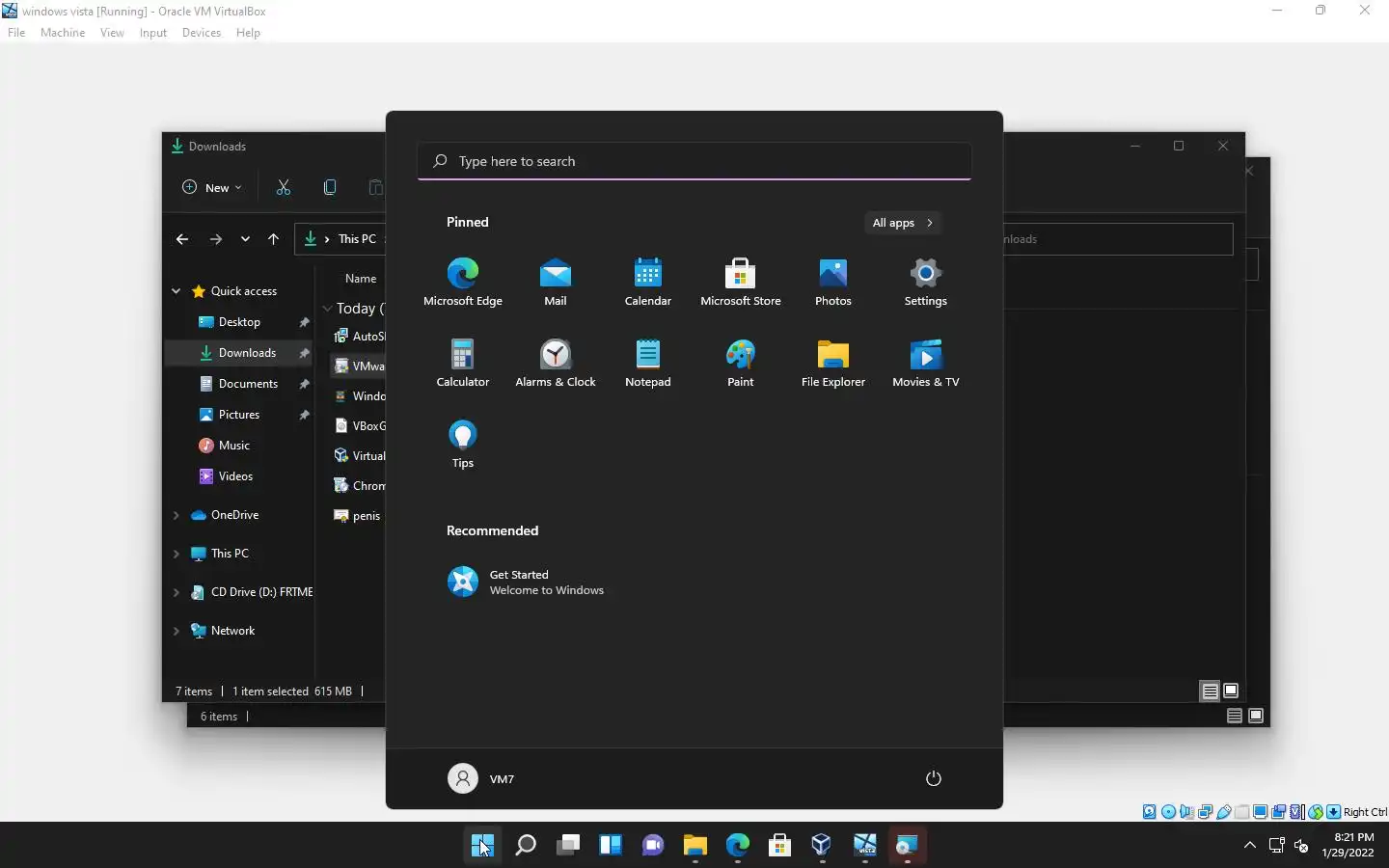
Task: Show hidden tray icons chevron
Action: pyautogui.click(x=1250, y=846)
